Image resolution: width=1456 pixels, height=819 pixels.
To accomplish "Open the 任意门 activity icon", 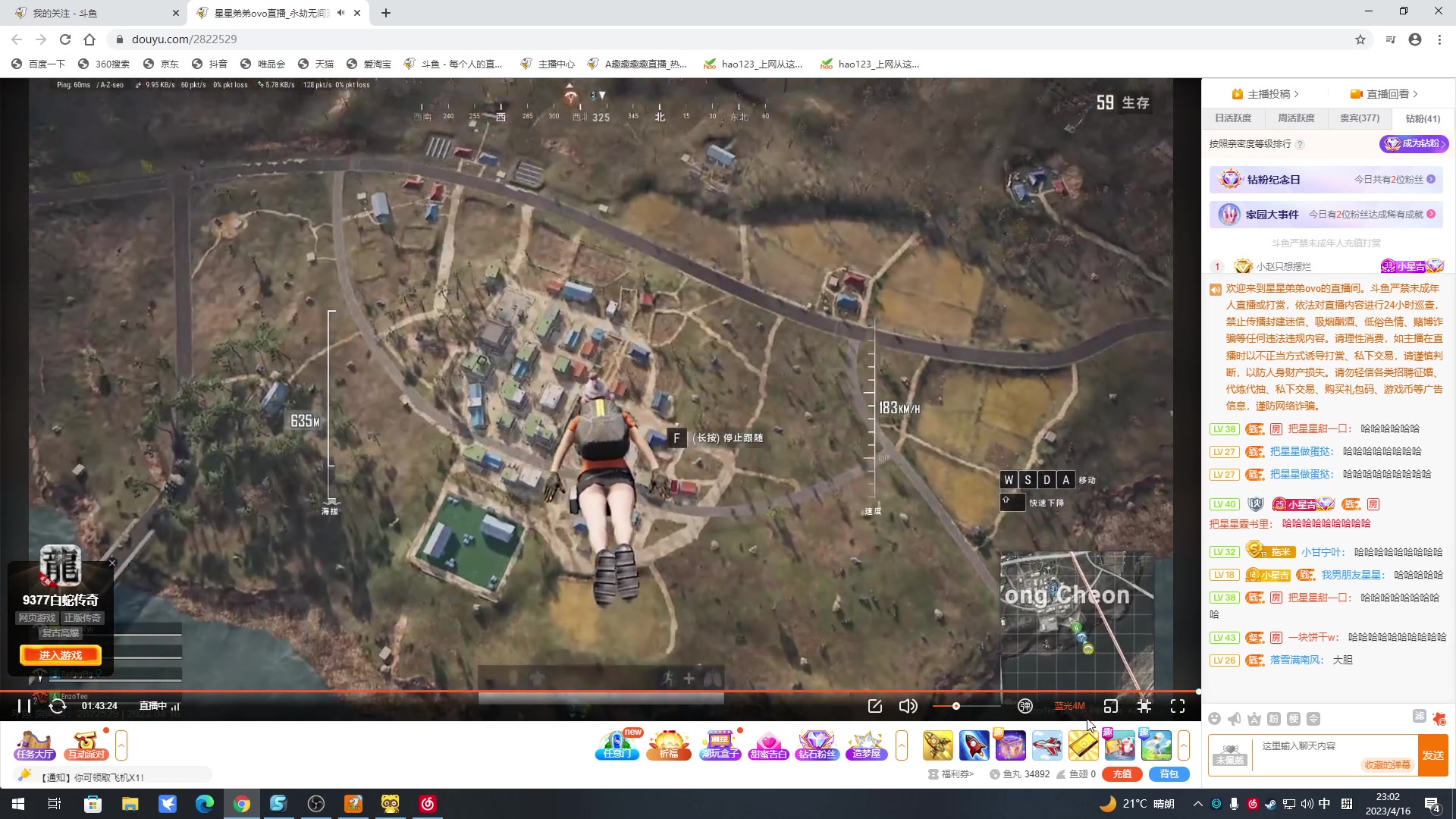I will pyautogui.click(x=617, y=745).
